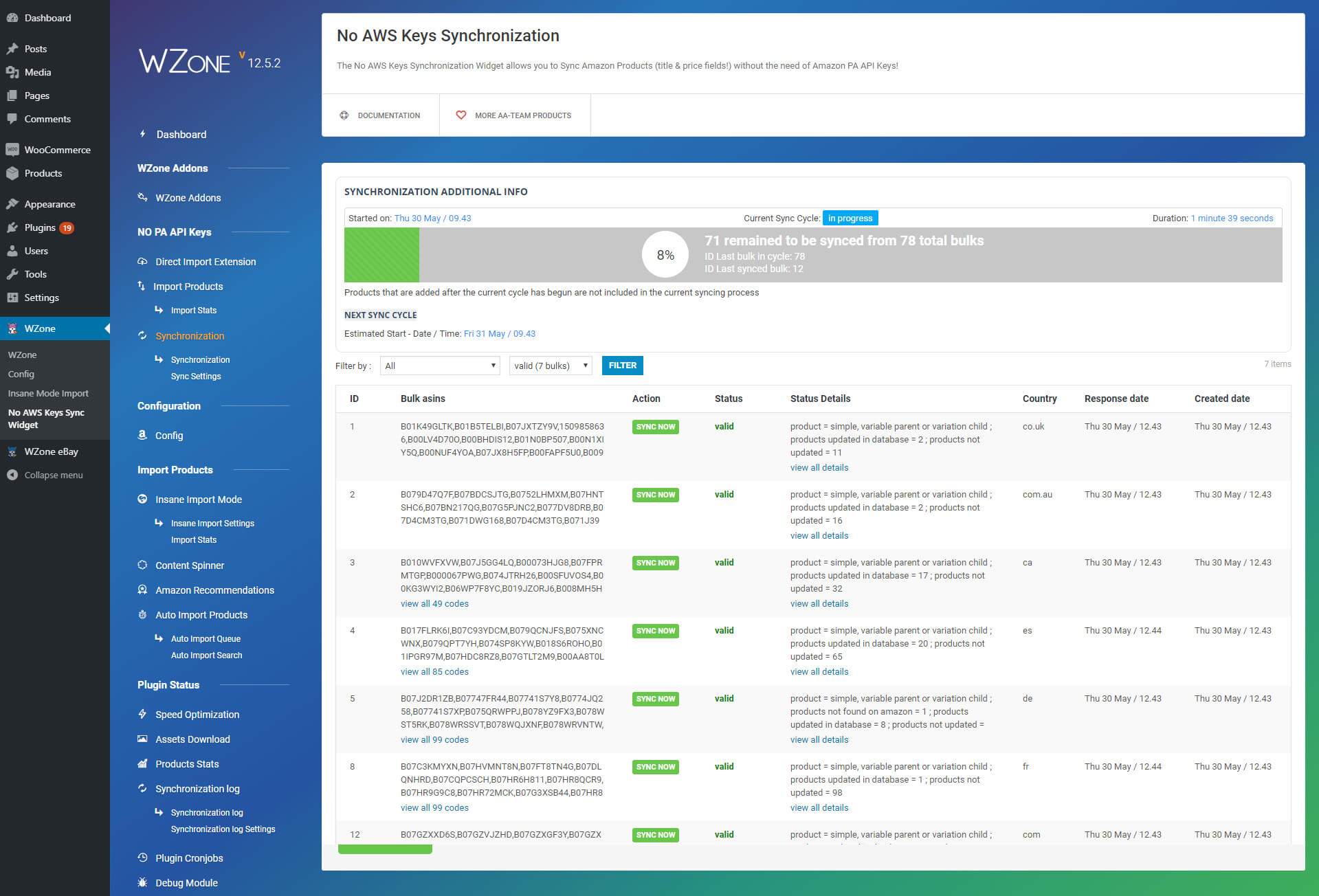Click the Settings icon in admin sidebar
1319x896 pixels.
12,298
